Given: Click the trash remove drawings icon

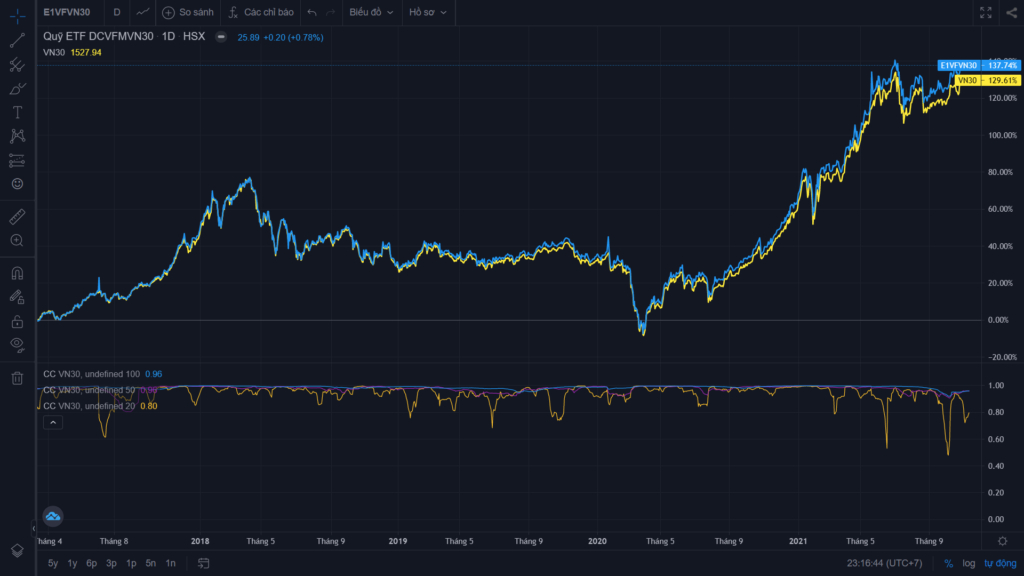Looking at the screenshot, I should click(x=17, y=378).
